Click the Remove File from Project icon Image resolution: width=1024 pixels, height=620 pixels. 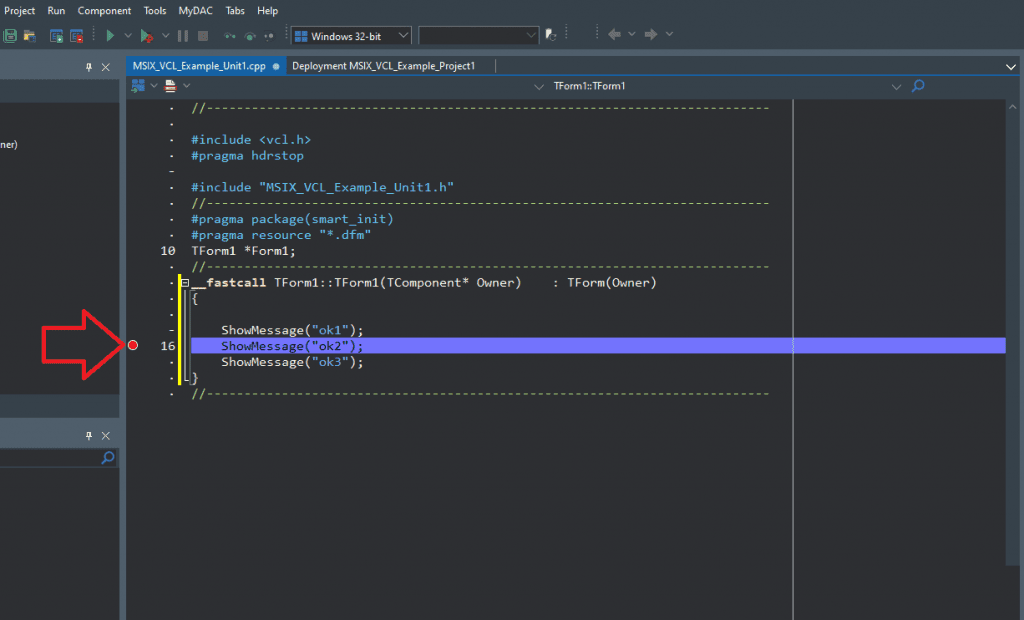pyautogui.click(x=76, y=36)
